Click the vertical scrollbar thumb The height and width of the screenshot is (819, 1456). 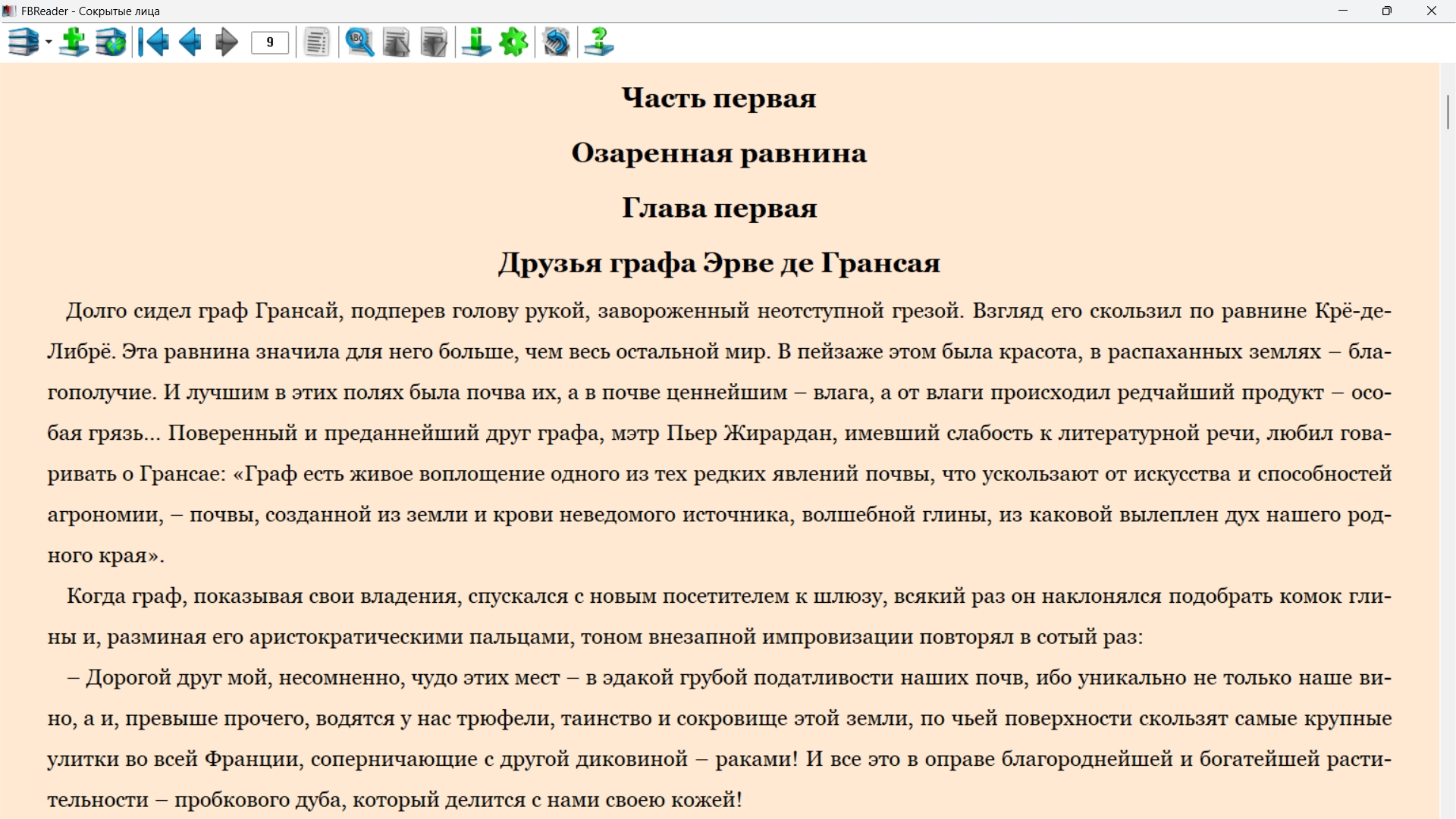click(x=1448, y=112)
